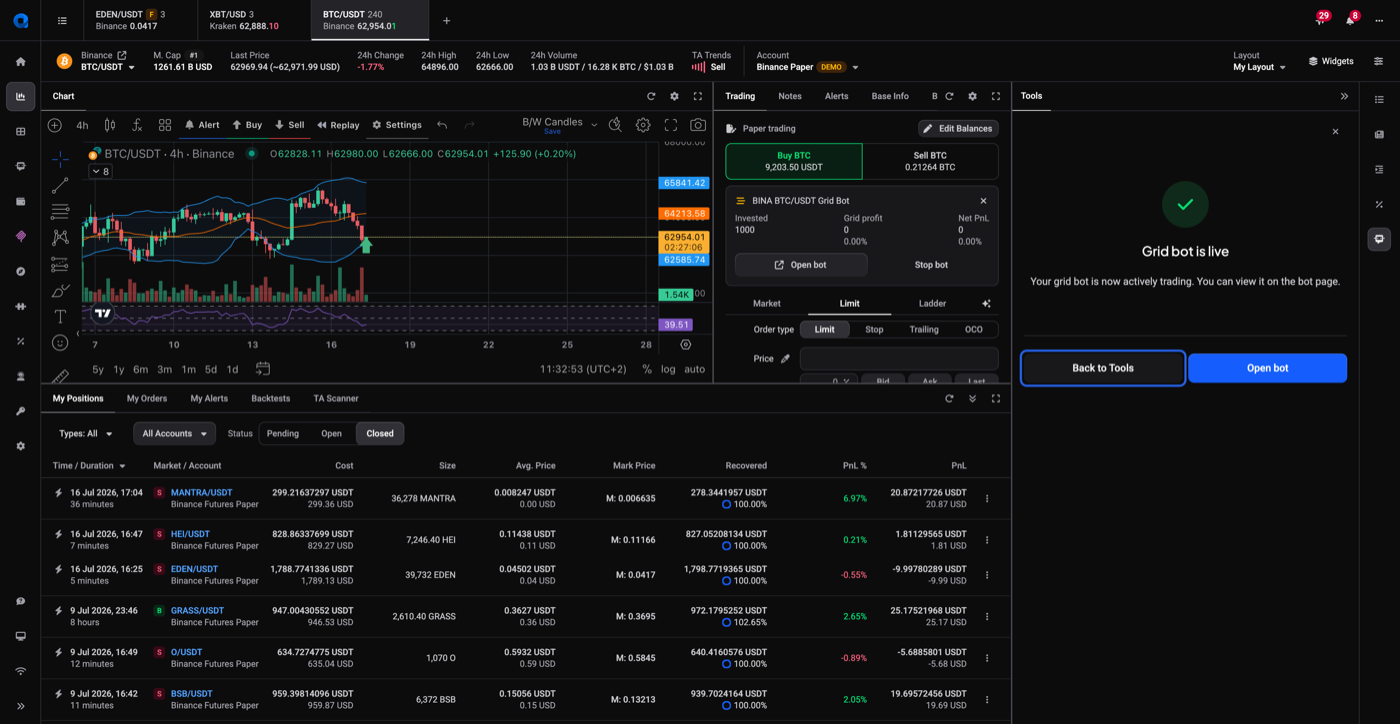
Task: Click the Price input field
Action: coord(899,358)
